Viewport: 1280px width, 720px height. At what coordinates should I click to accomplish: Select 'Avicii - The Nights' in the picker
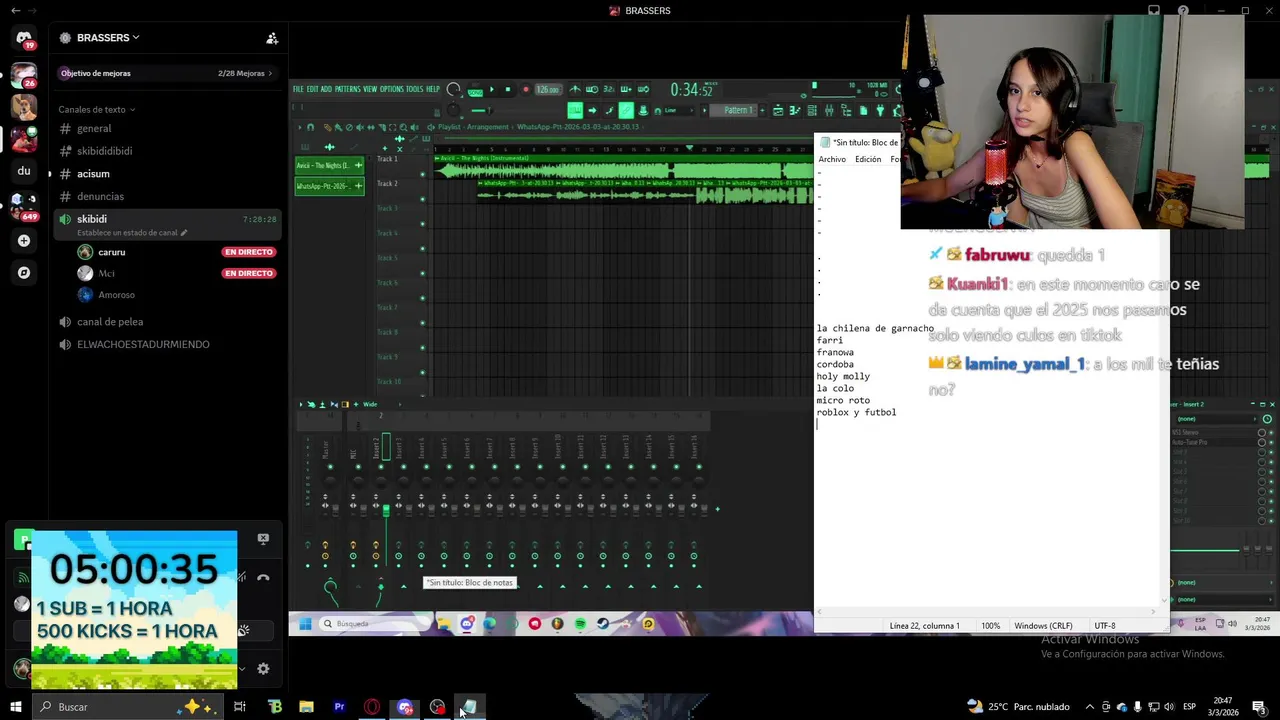click(329, 165)
